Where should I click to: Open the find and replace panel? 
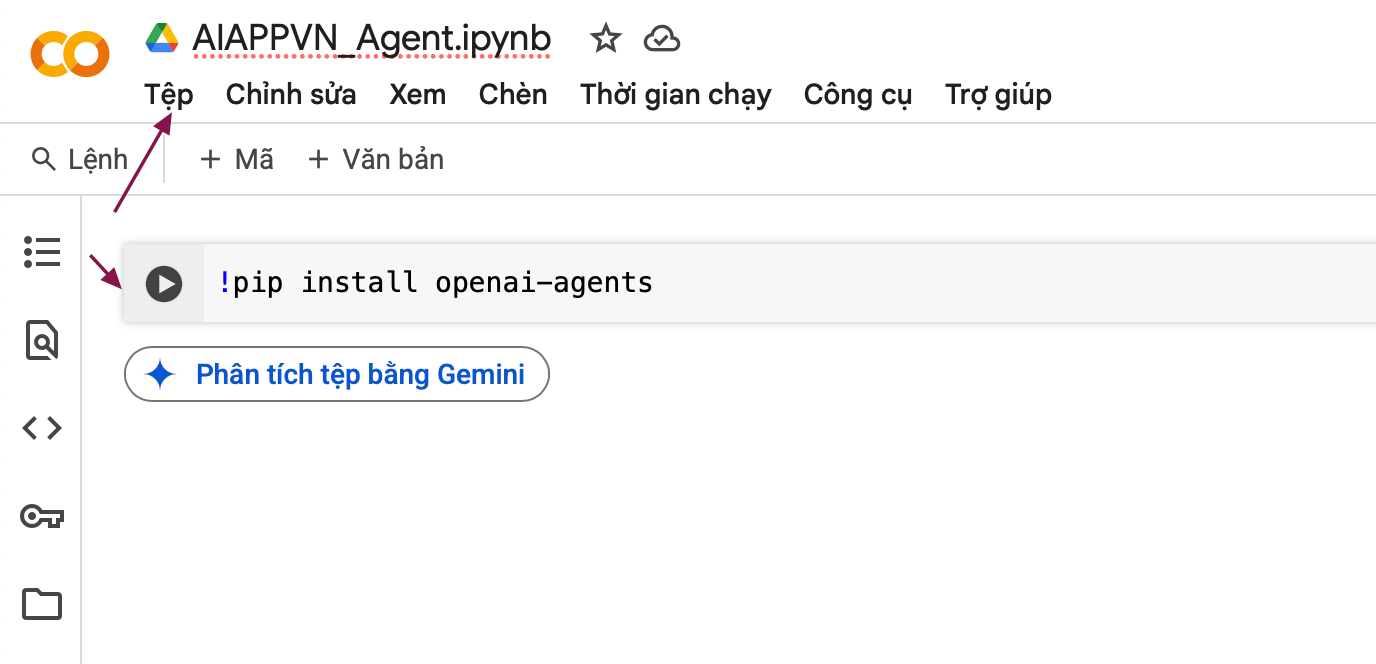point(42,340)
